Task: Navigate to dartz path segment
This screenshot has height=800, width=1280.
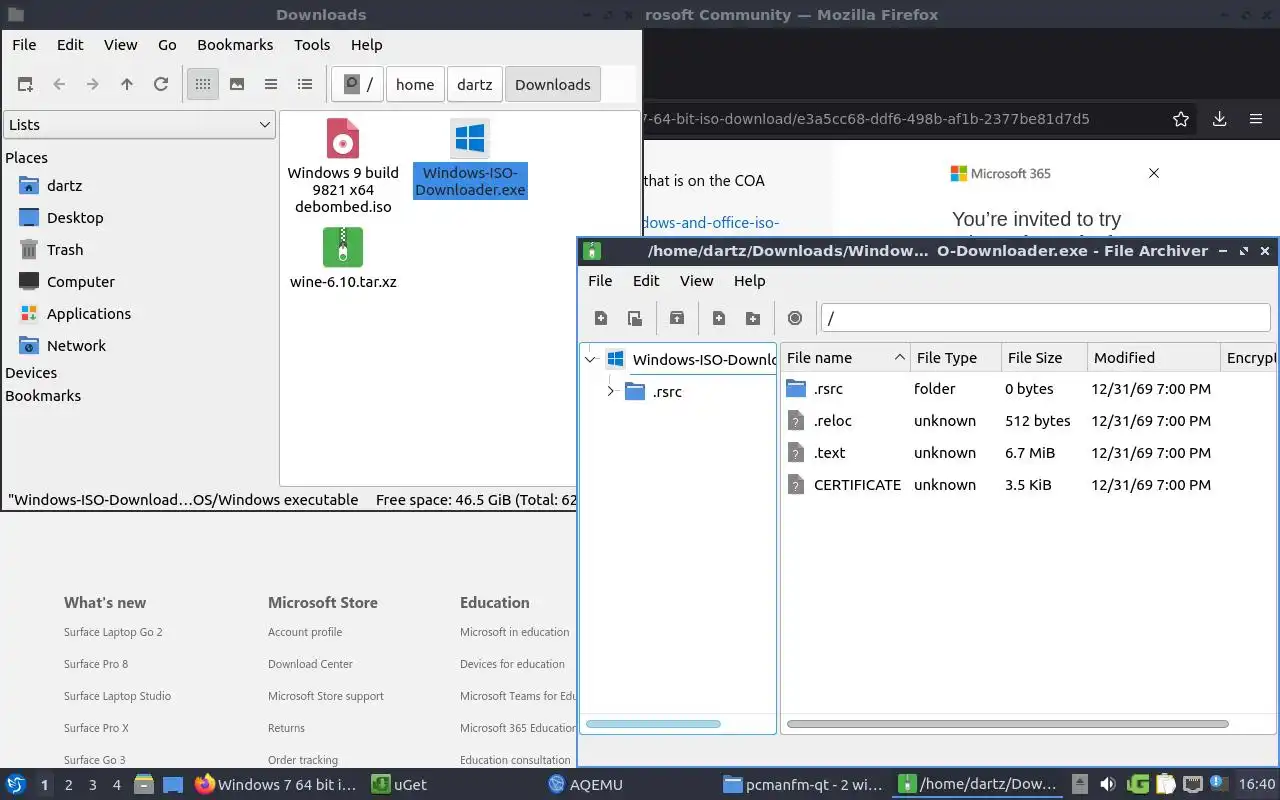Action: pyautogui.click(x=475, y=85)
